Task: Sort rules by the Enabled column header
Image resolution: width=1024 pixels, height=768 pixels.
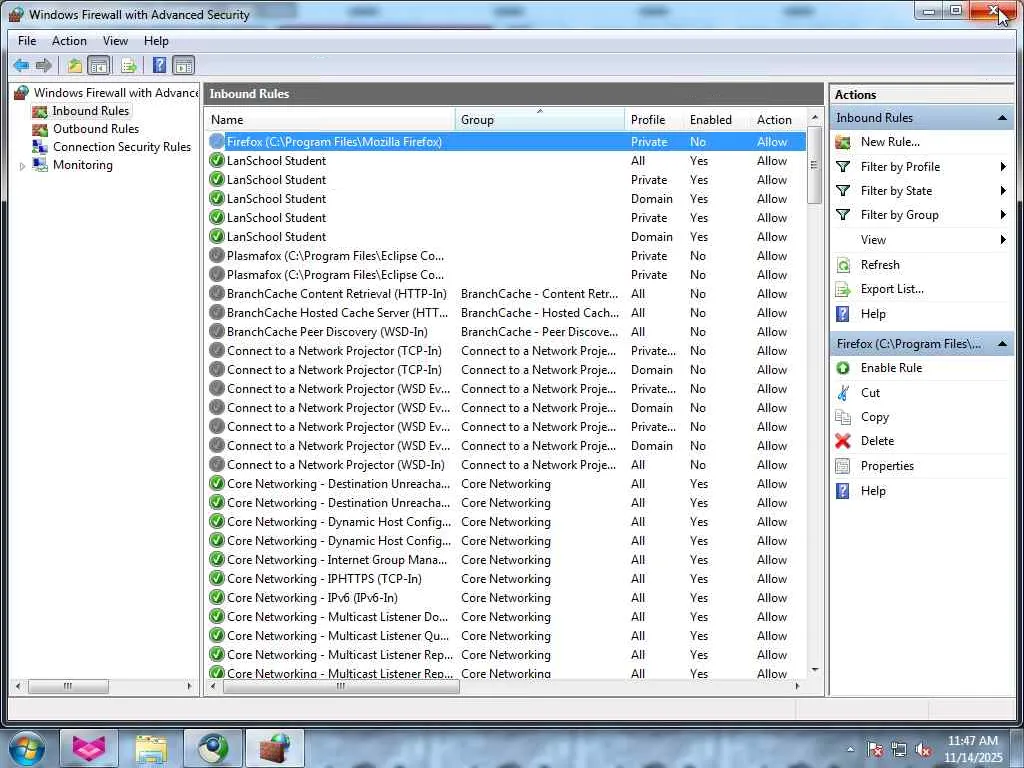Action: (x=717, y=120)
